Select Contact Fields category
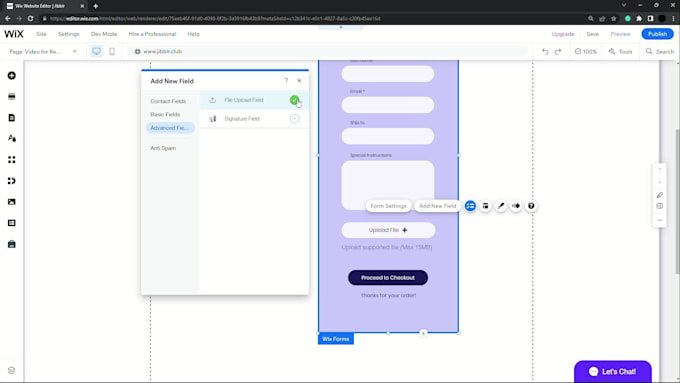This screenshot has height=383, width=680. (x=168, y=101)
